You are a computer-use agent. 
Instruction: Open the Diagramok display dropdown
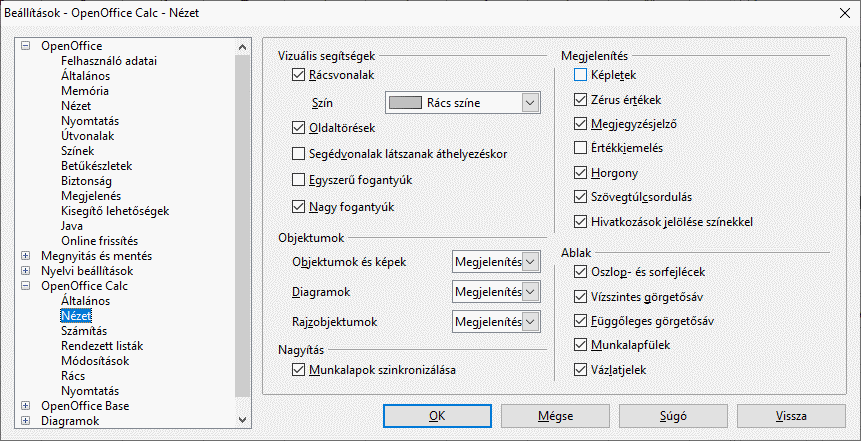pos(531,292)
